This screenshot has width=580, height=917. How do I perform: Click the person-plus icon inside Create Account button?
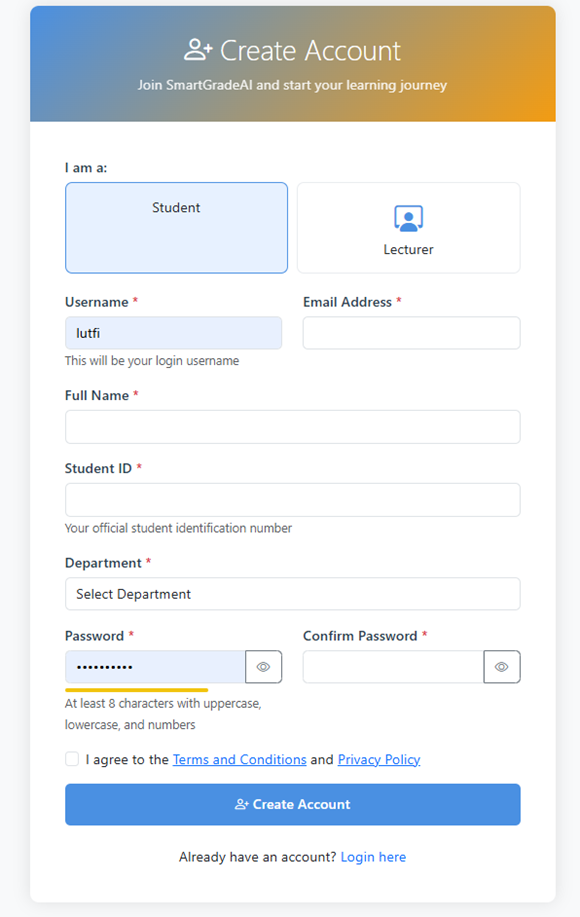coord(243,804)
